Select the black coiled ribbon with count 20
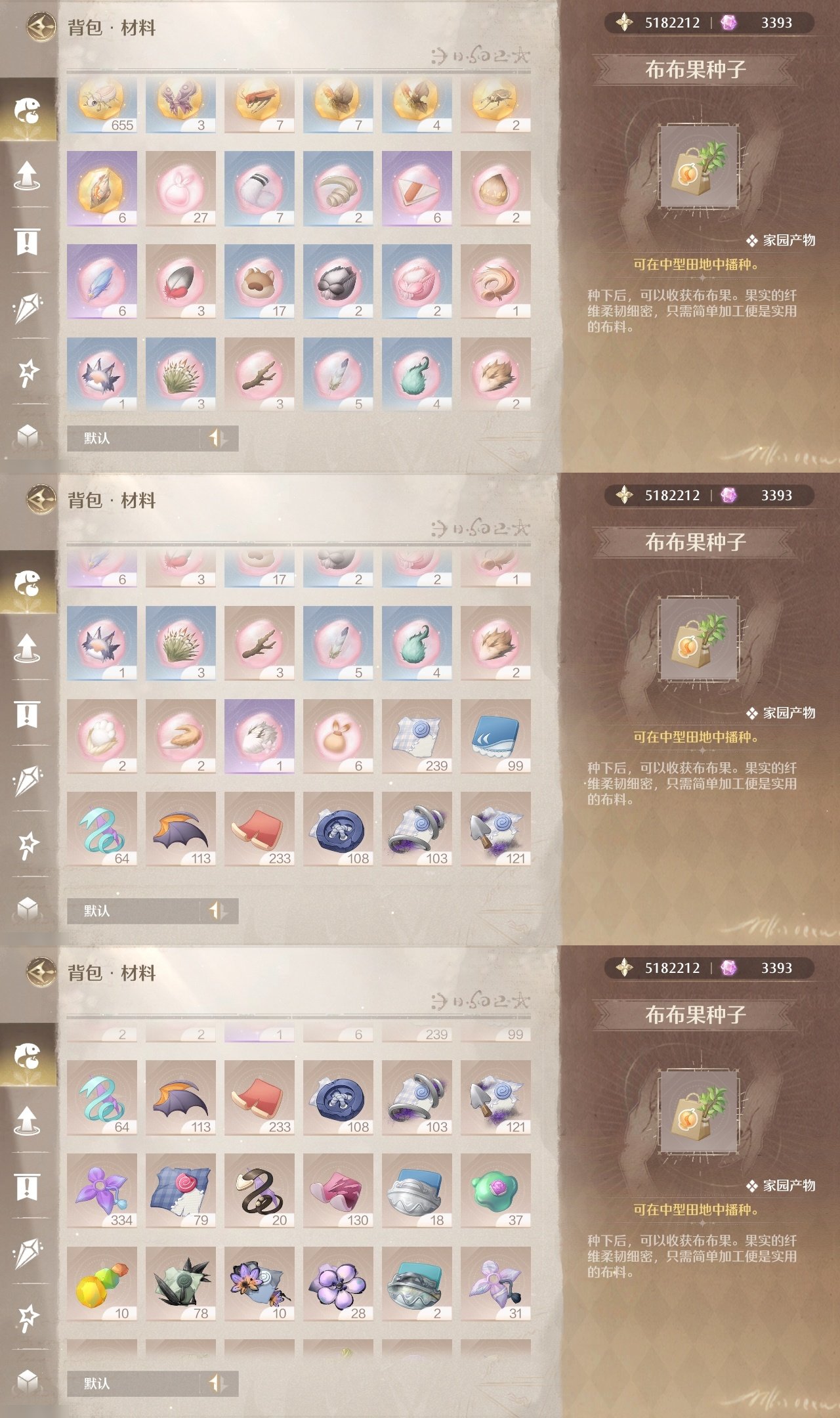 (x=259, y=1191)
